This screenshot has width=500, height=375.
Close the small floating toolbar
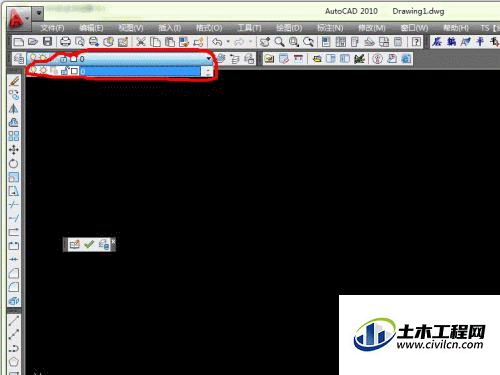click(x=113, y=241)
